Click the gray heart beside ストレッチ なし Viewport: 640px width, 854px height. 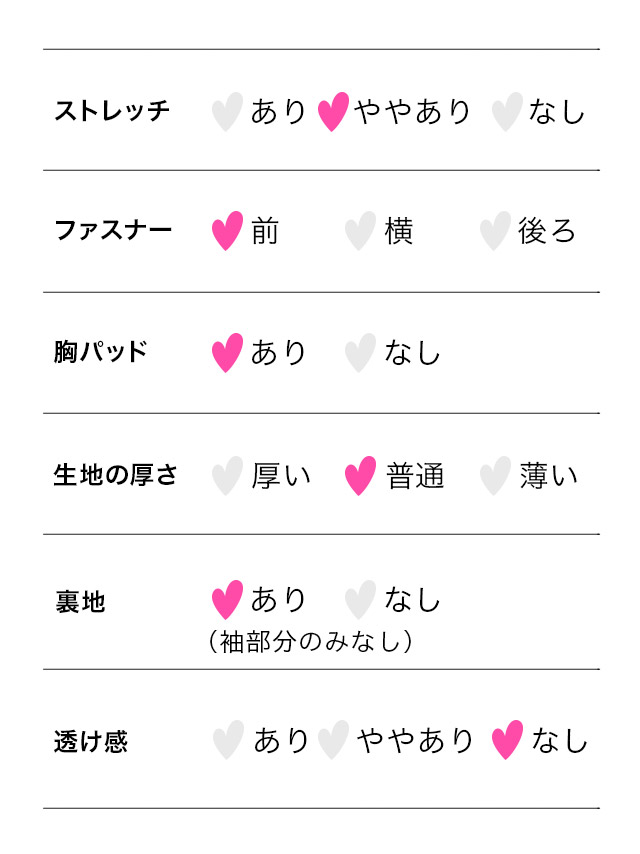[507, 111]
